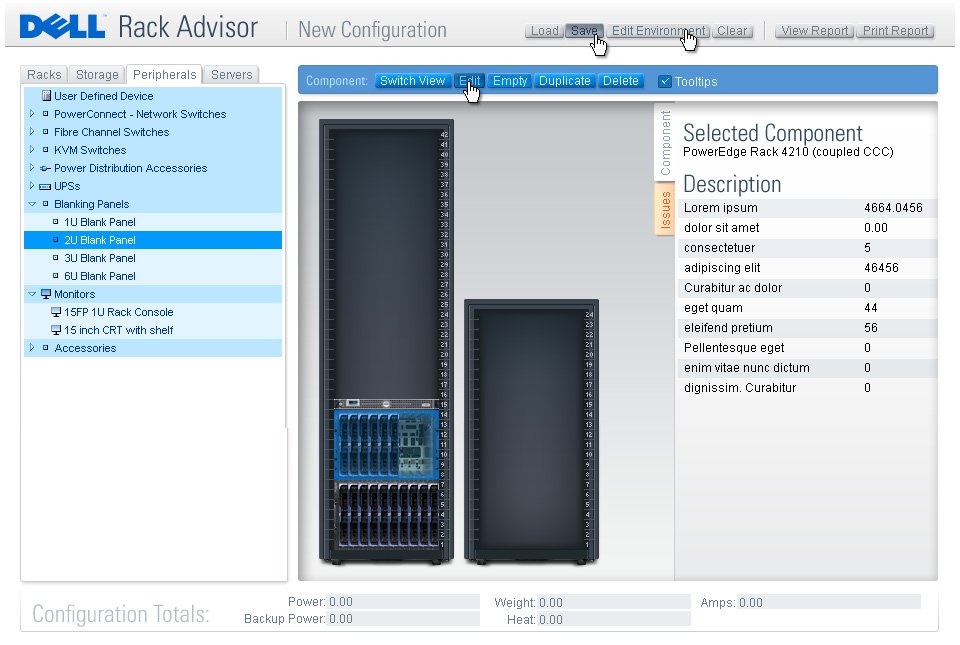Click the Clear button
This screenshot has height=645, width=960.
pyautogui.click(x=732, y=31)
